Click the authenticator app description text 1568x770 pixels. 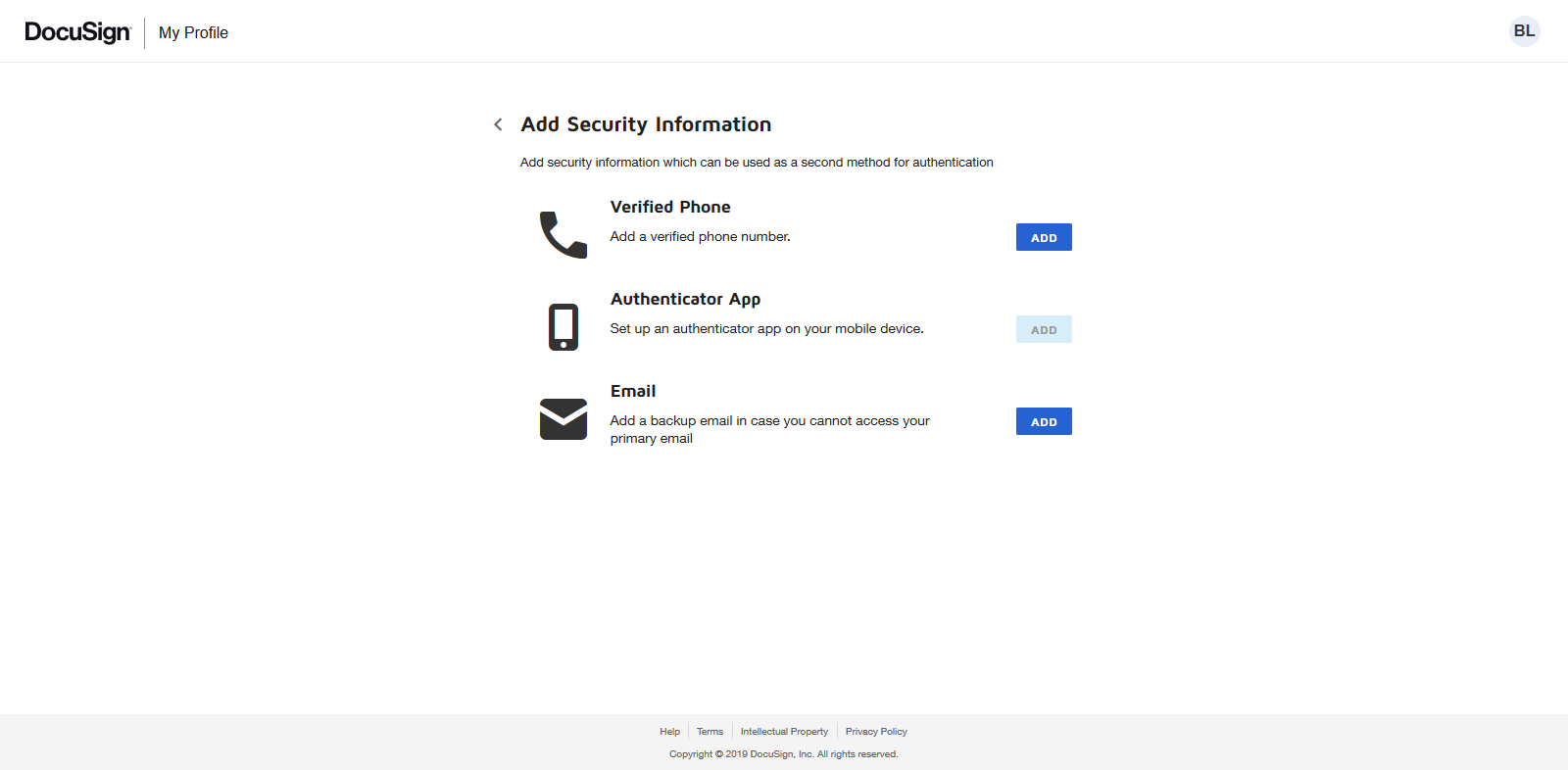coord(766,329)
